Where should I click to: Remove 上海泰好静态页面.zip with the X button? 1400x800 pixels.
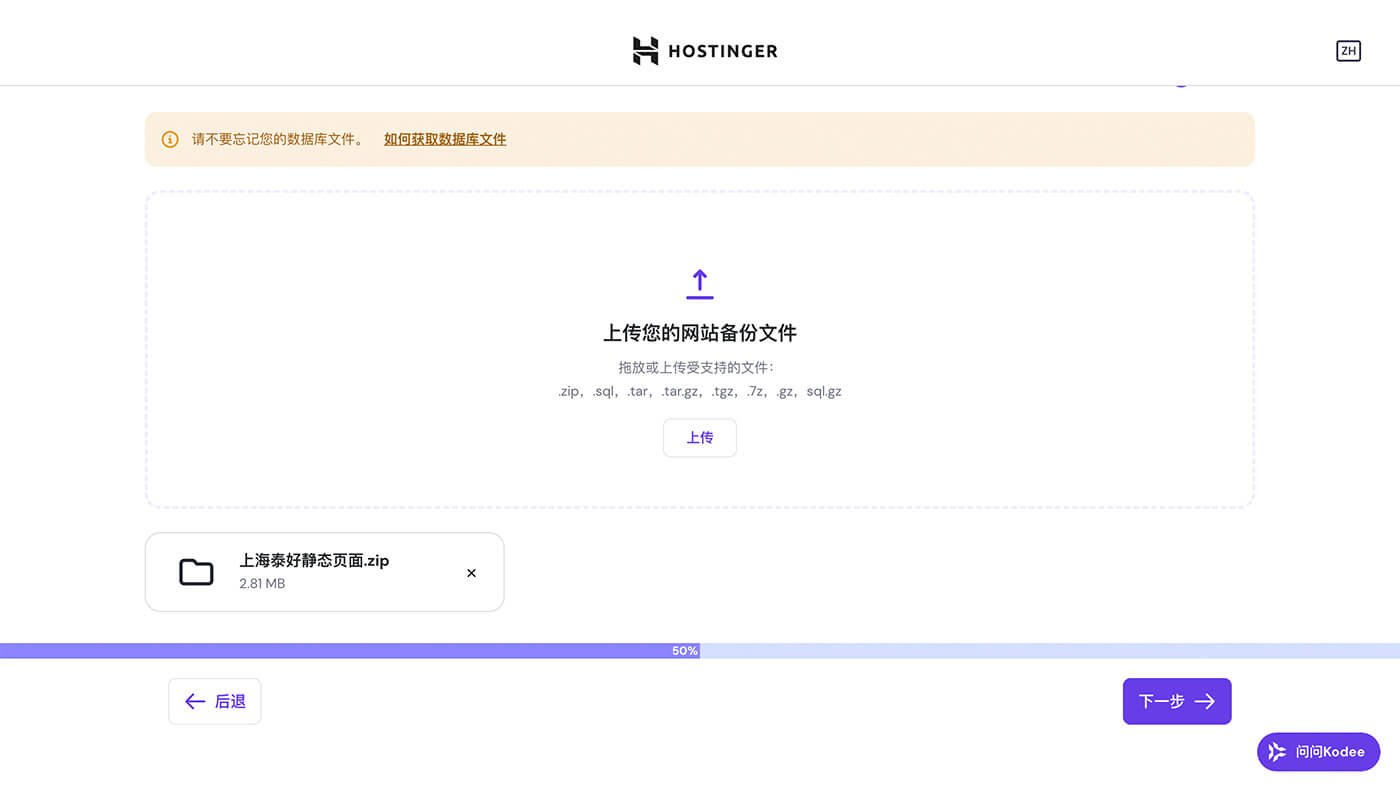tap(471, 573)
